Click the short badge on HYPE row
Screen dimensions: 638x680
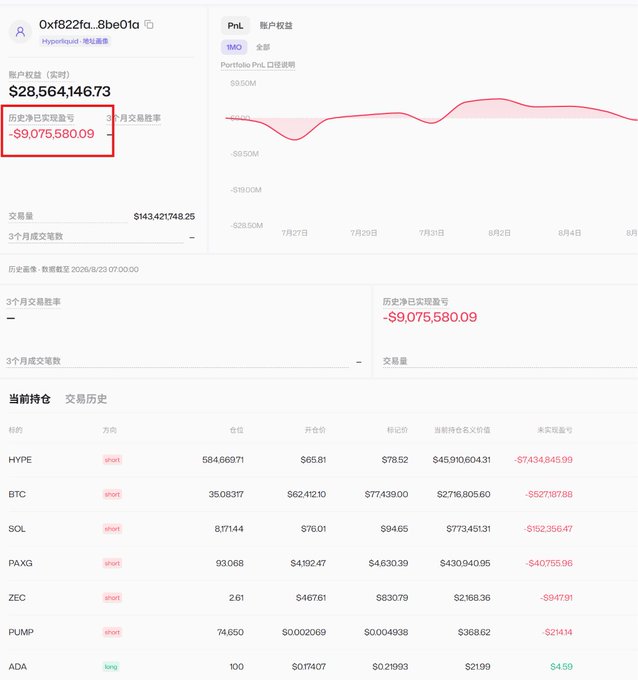[112, 460]
